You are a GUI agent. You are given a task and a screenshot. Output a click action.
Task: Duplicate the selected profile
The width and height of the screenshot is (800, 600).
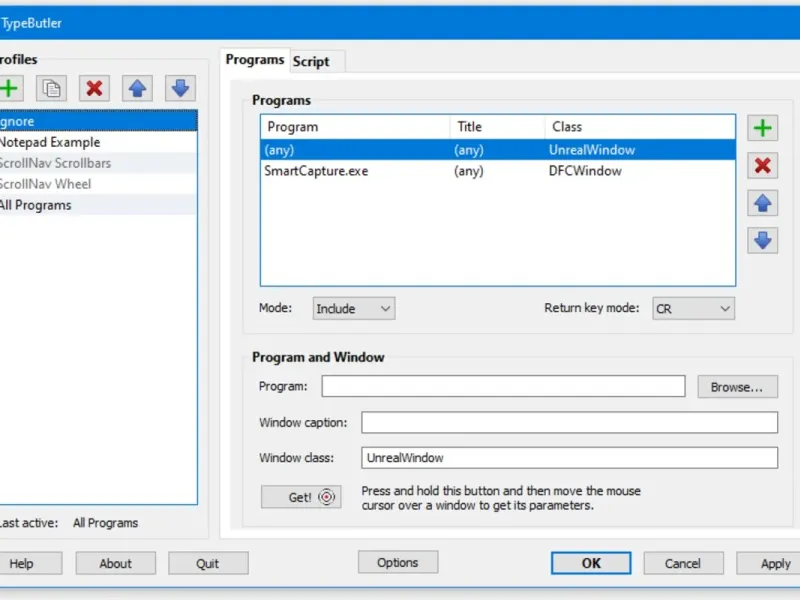coord(51,88)
